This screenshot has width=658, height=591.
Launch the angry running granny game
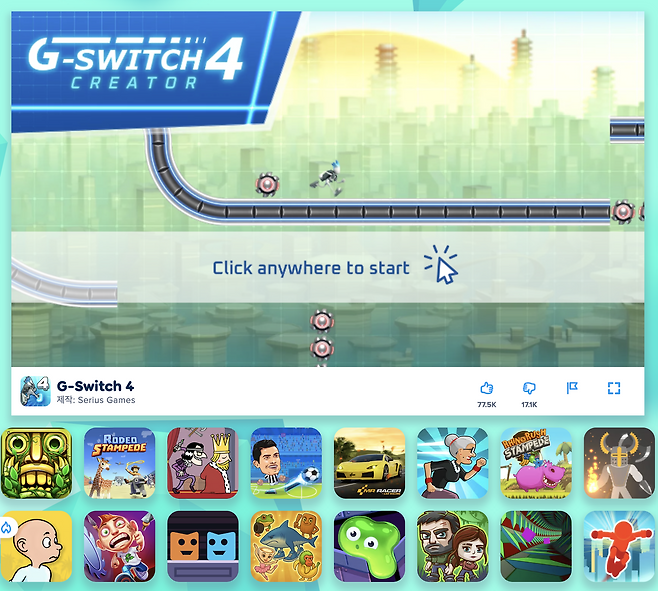click(453, 463)
